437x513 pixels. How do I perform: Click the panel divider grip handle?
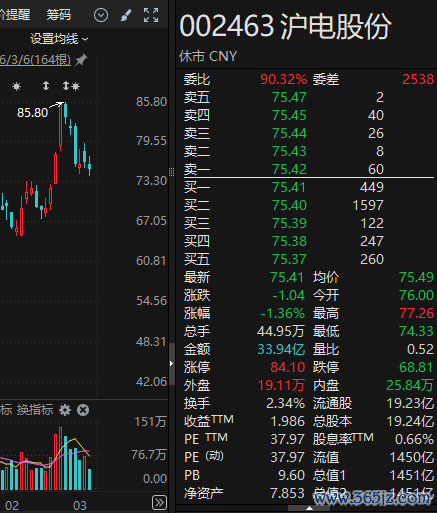[x=171, y=172]
